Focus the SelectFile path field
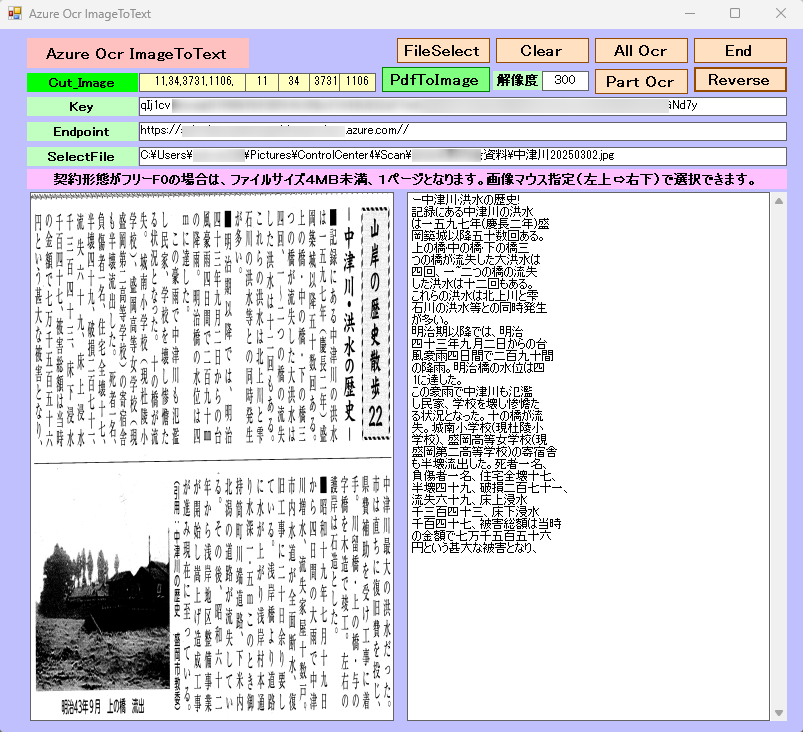 462,156
